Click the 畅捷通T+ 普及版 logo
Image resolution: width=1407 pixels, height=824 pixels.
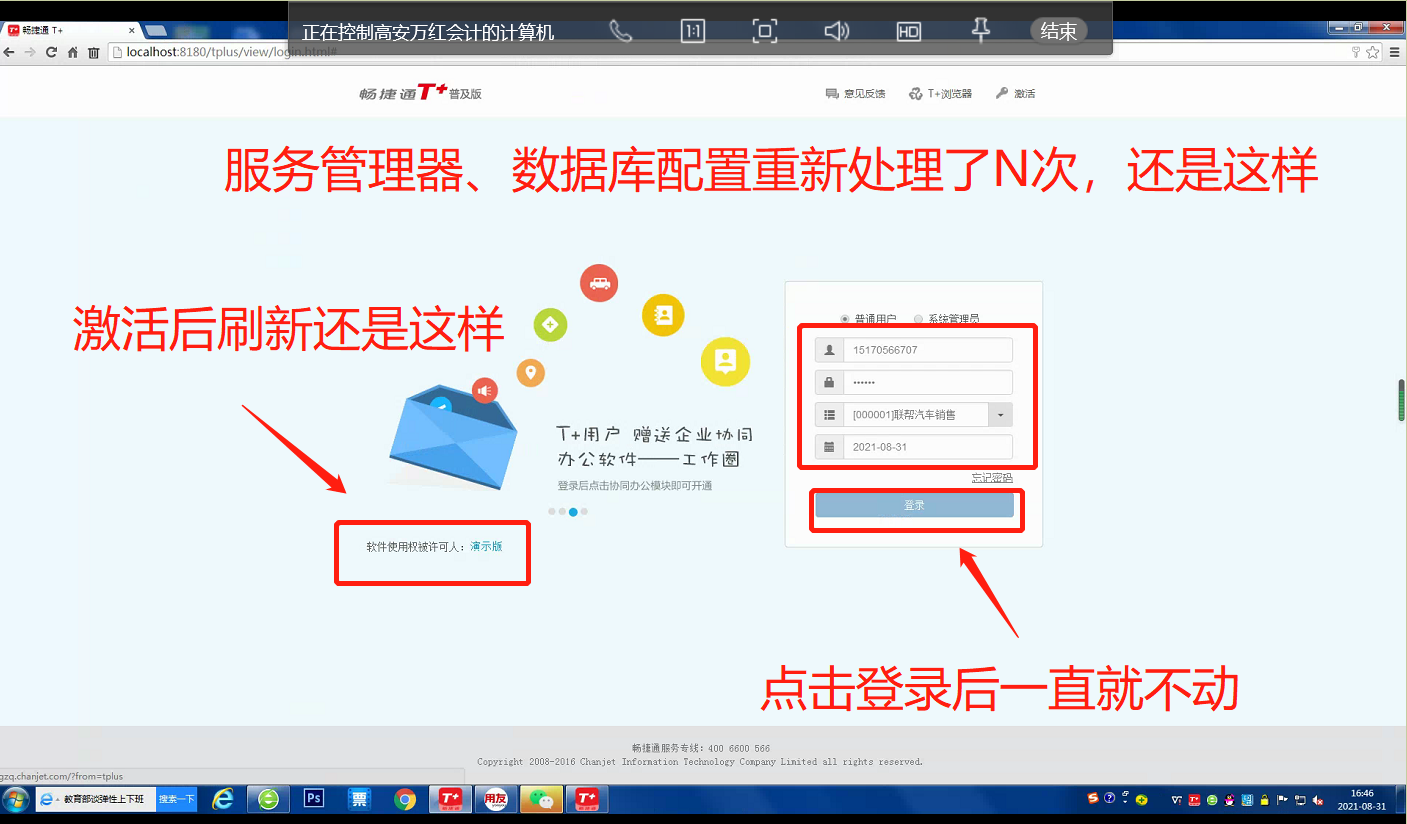coord(420,93)
